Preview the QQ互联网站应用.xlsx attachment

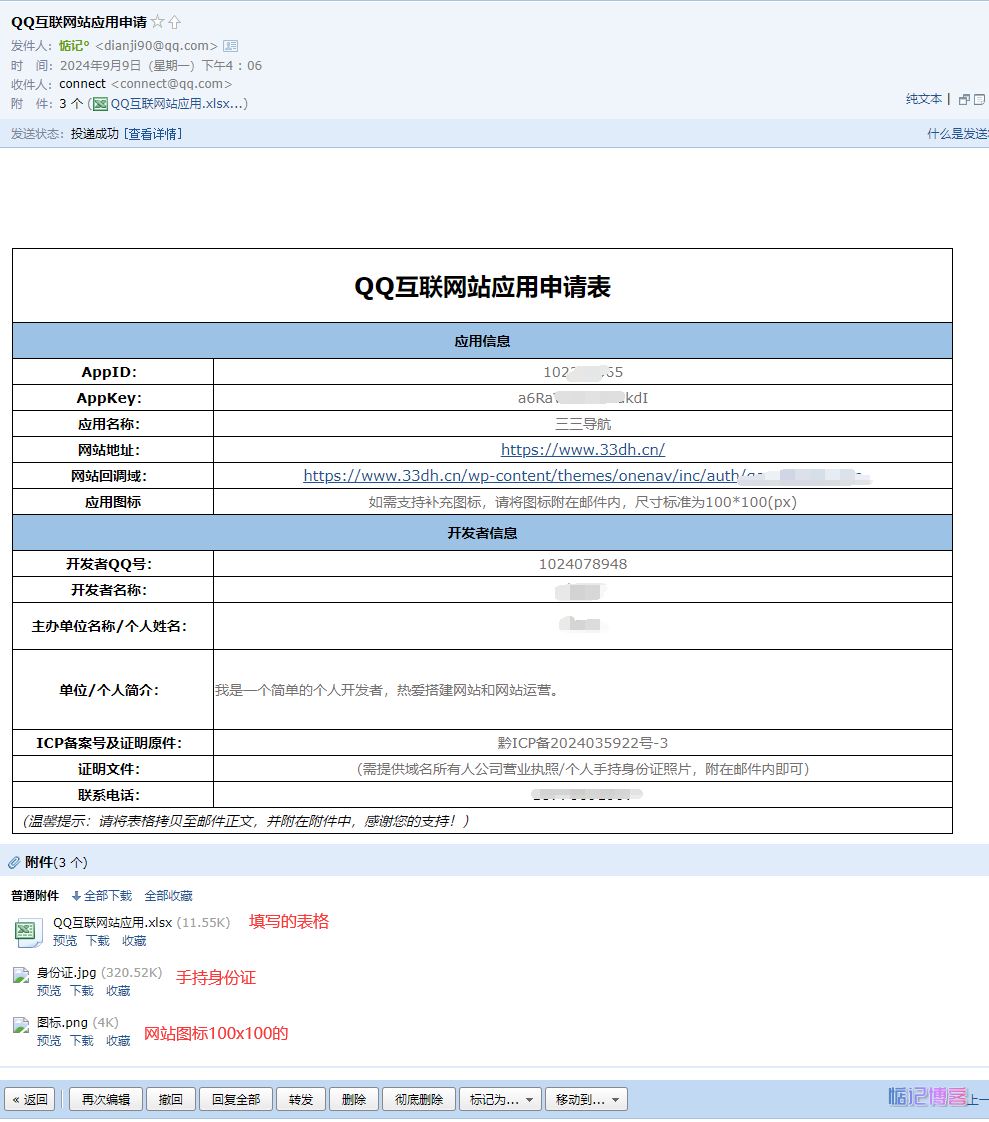pyautogui.click(x=65, y=941)
